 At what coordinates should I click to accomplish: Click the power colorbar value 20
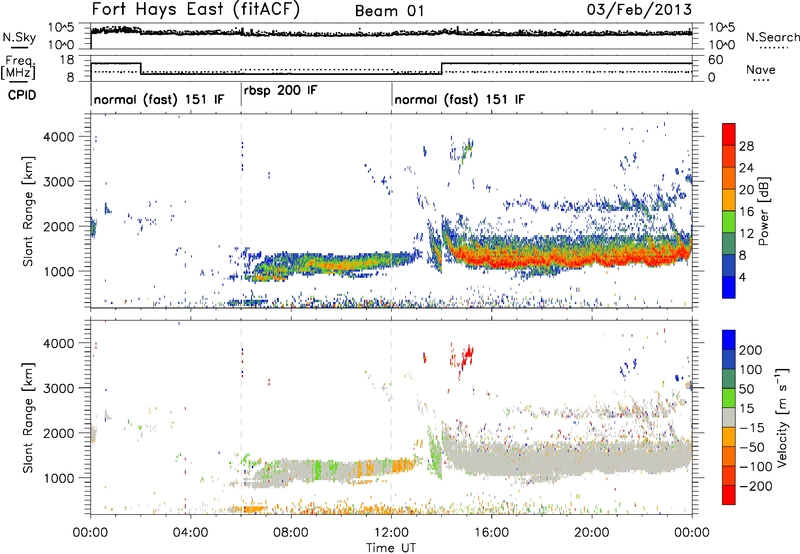click(x=746, y=190)
